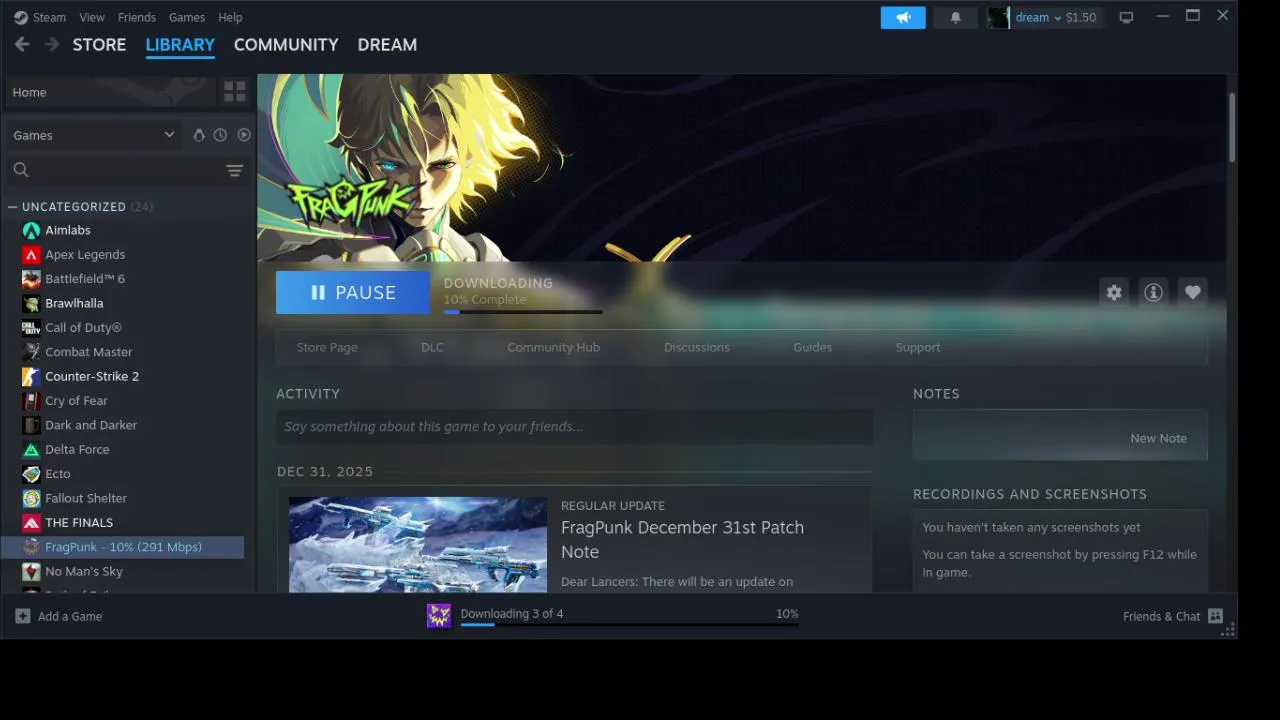
Task: Open FragPunk manage gear settings
Action: tap(1114, 292)
